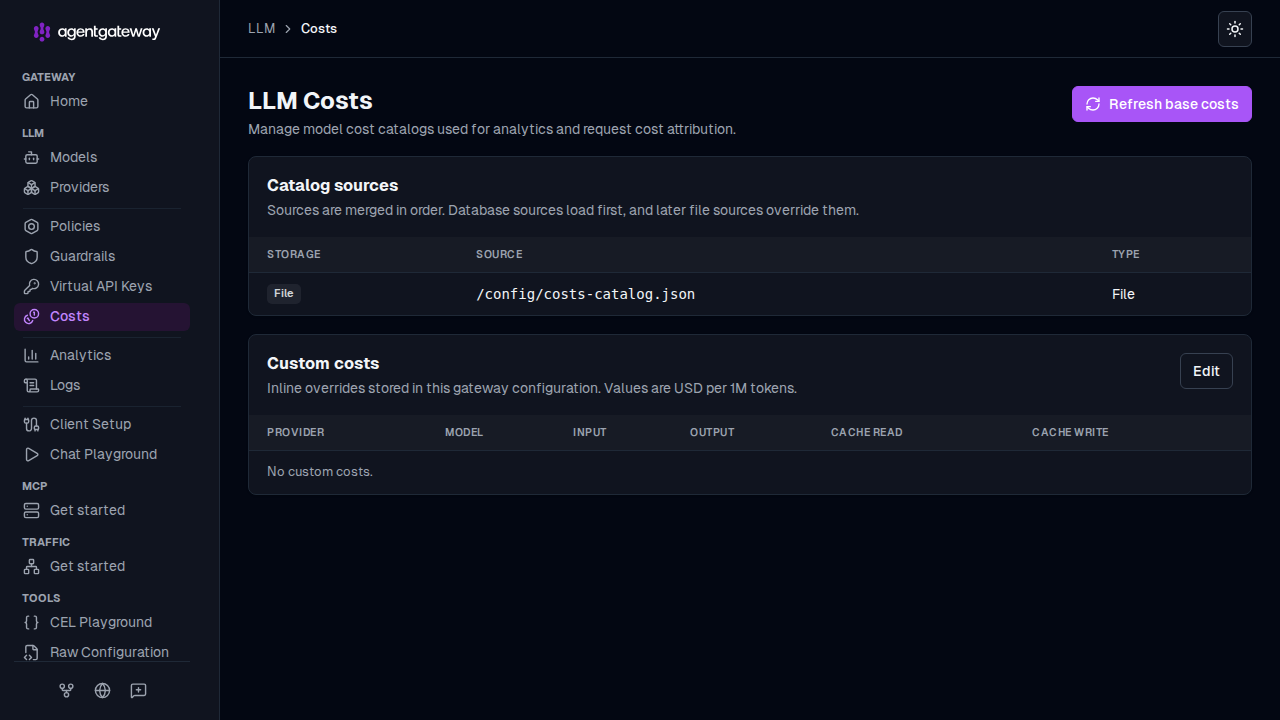The image size is (1280, 720).
Task: Open Get started under MCP
Action: 102,510
